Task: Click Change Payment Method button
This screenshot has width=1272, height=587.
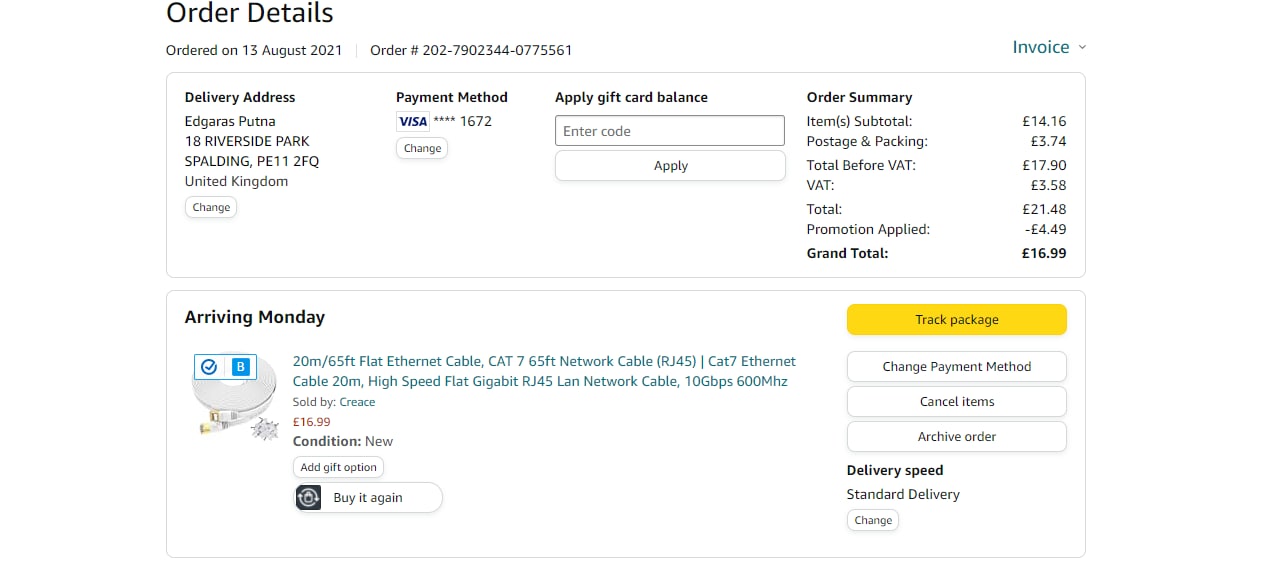Action: [x=956, y=367]
